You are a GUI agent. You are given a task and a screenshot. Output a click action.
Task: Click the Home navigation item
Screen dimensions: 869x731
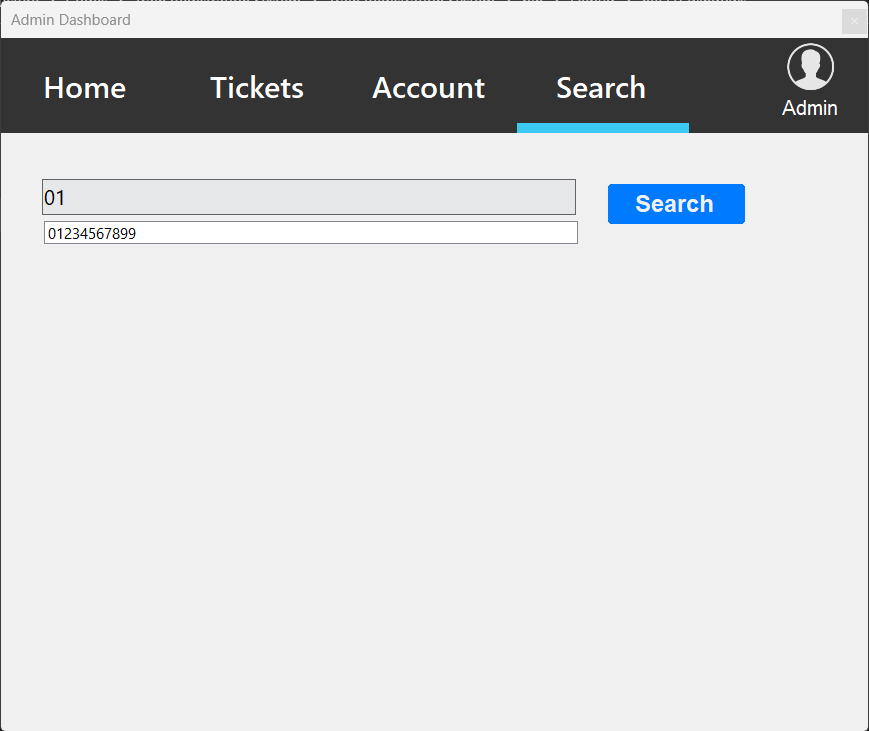(84, 88)
